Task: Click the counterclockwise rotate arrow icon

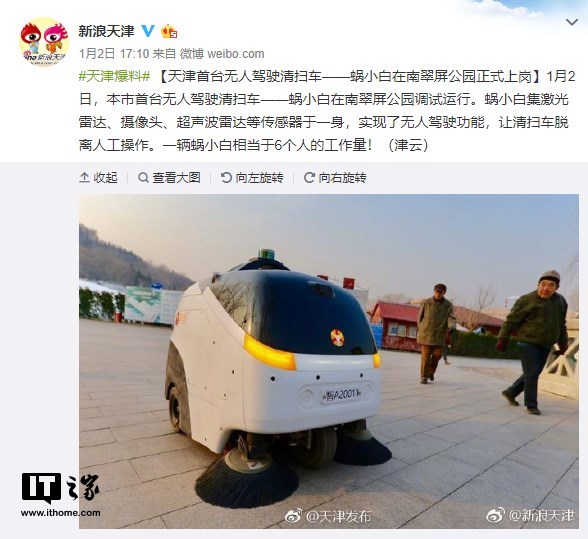Action: 226,177
